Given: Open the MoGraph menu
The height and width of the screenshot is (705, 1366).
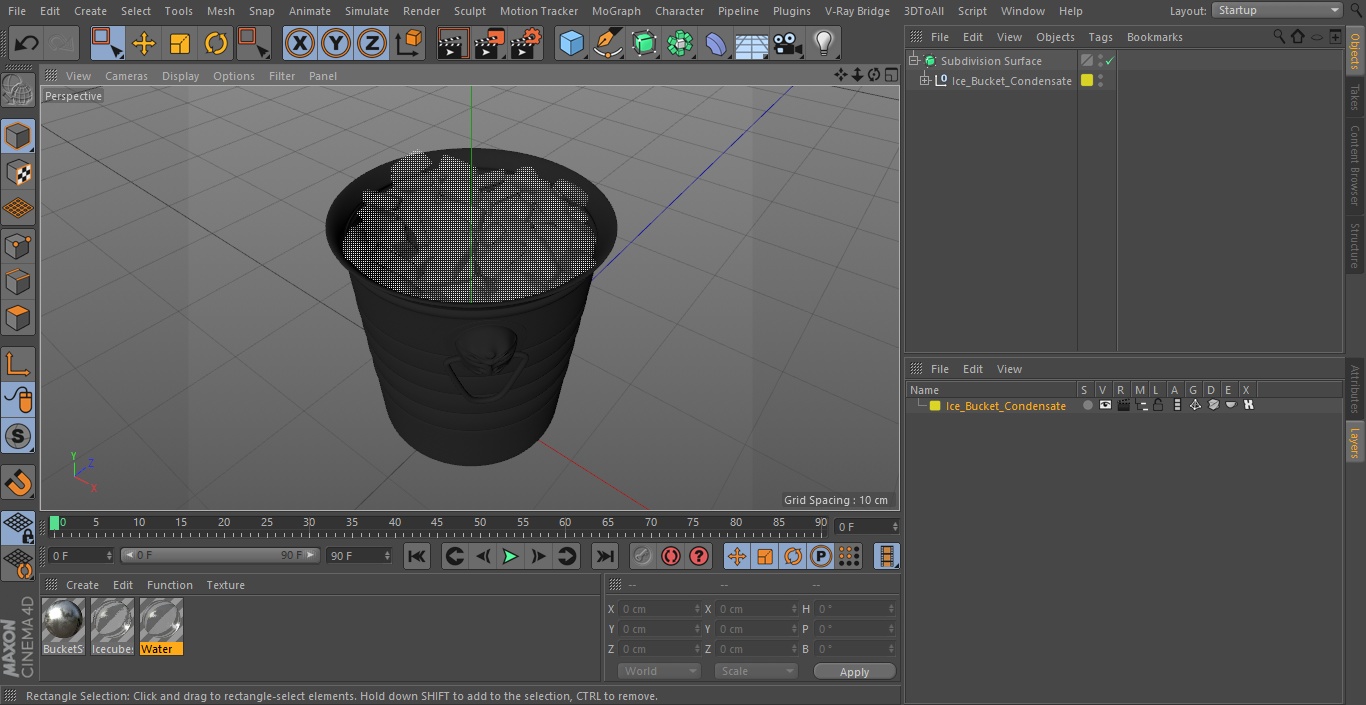Looking at the screenshot, I should [616, 11].
